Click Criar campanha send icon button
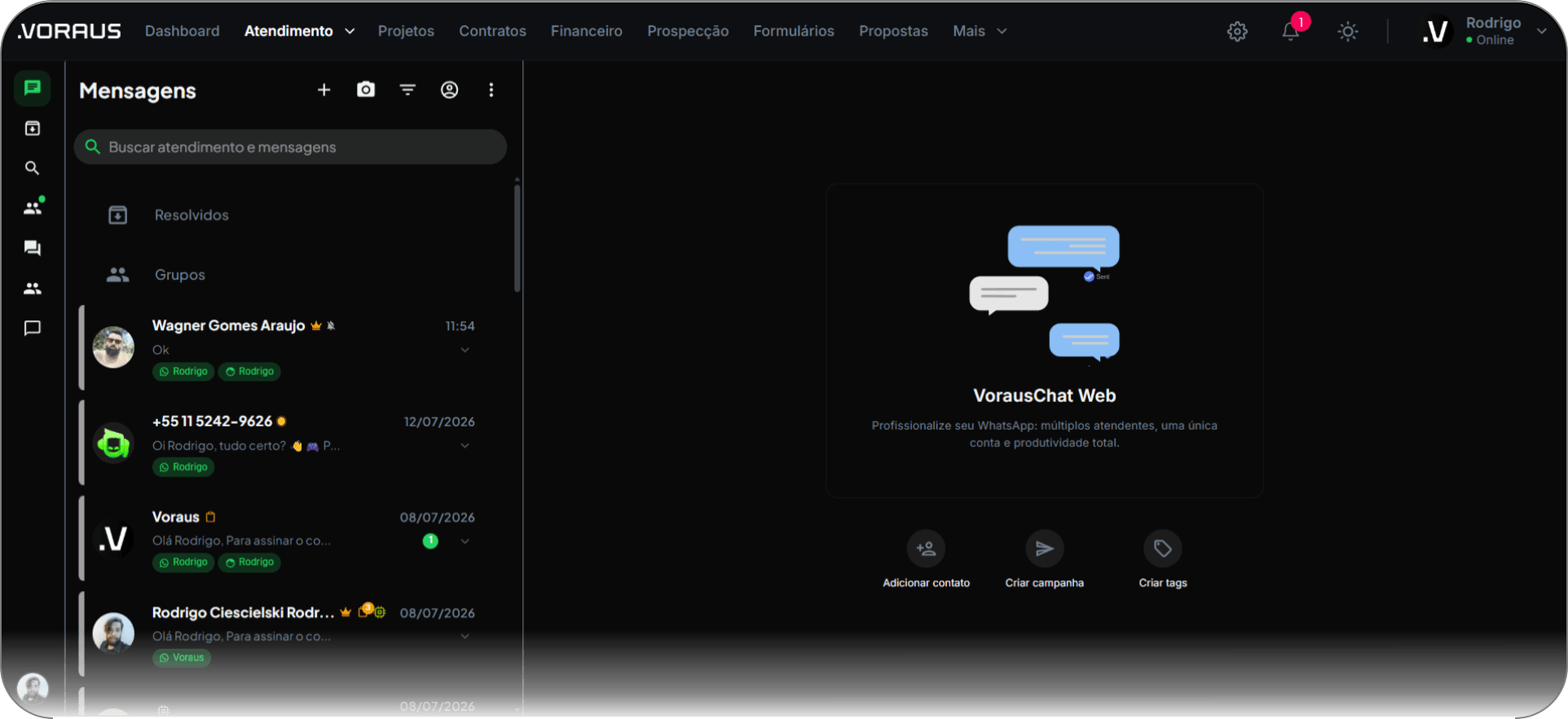Screen dimensions: 1568x719 pyautogui.click(x=1045, y=549)
